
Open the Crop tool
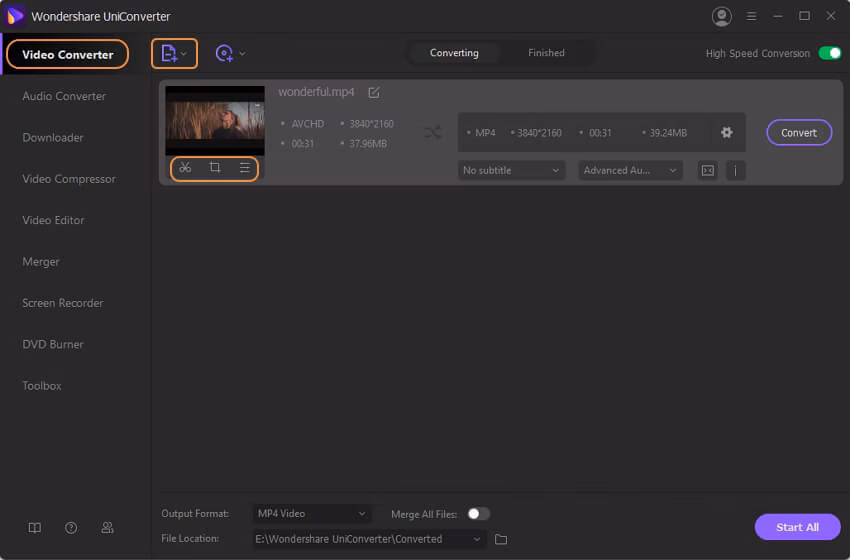pyautogui.click(x=215, y=168)
